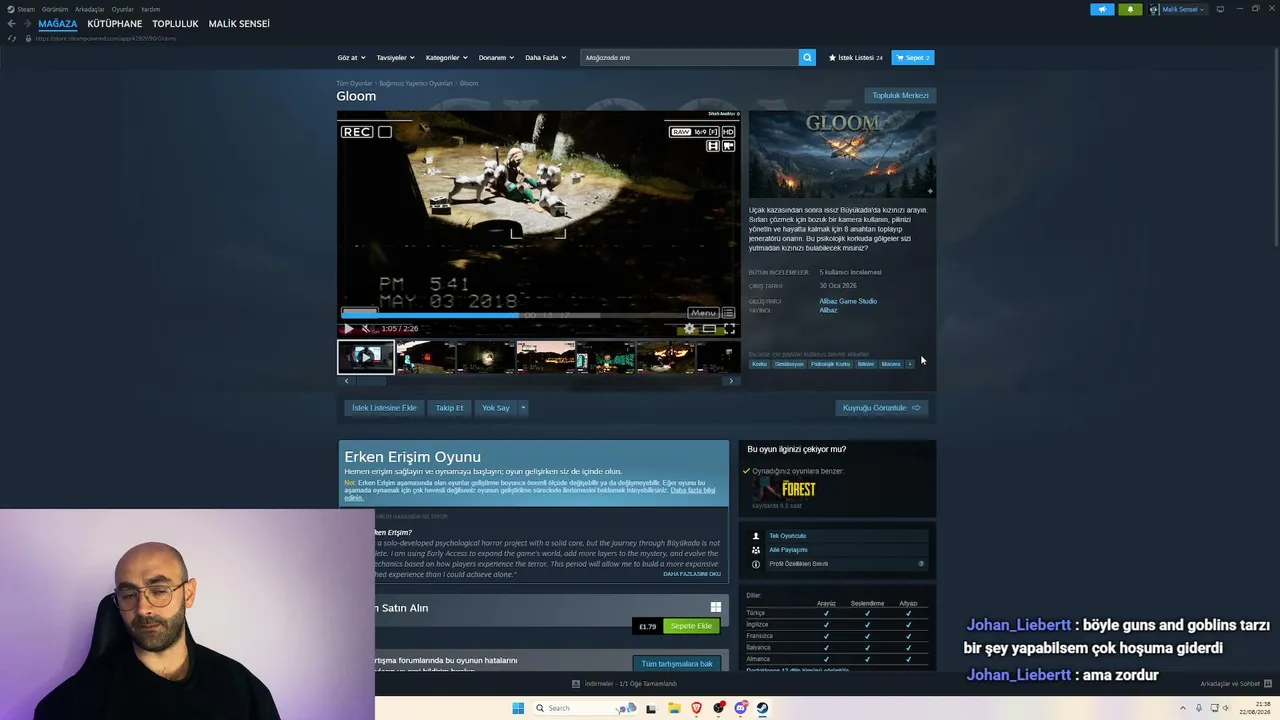Open Kuyruğu Görüntüle queue button
This screenshot has height=720, width=1280.
tap(882, 408)
